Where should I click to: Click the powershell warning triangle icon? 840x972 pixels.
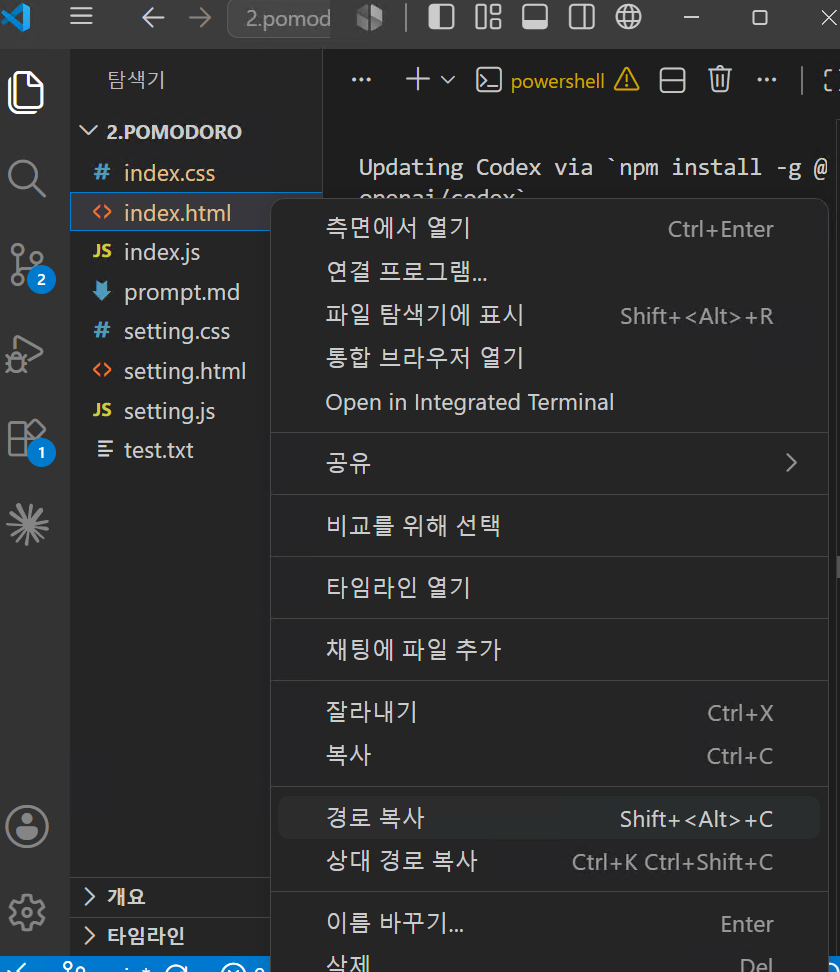(627, 79)
